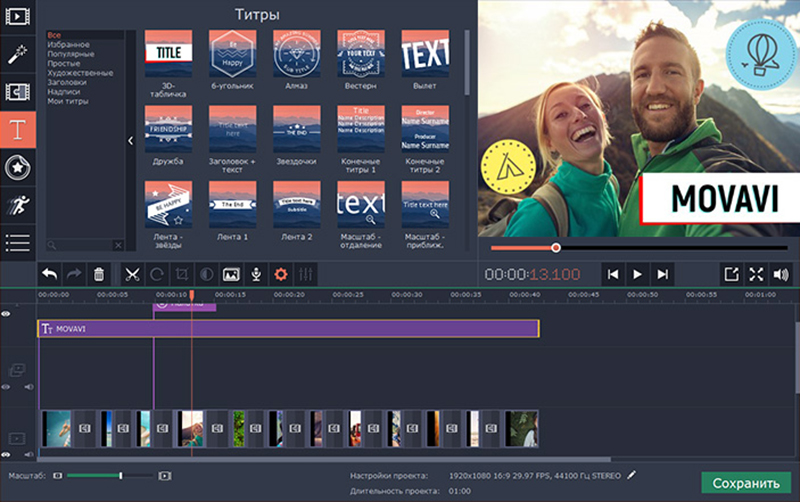Screen dimensions: 800x502
Task: Click the volume speaker icon
Action: click(x=781, y=274)
